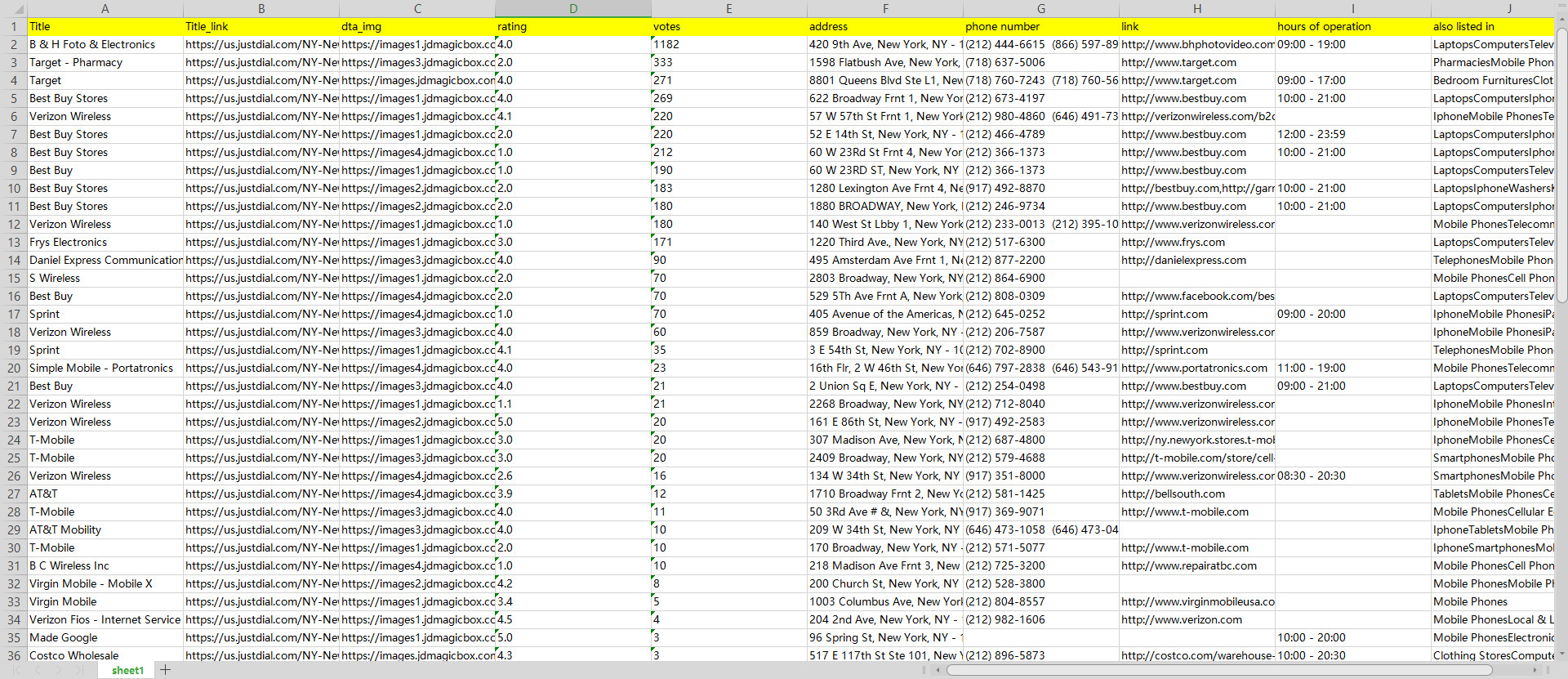Click the horizontal scrollbar thumb

[1217, 670]
